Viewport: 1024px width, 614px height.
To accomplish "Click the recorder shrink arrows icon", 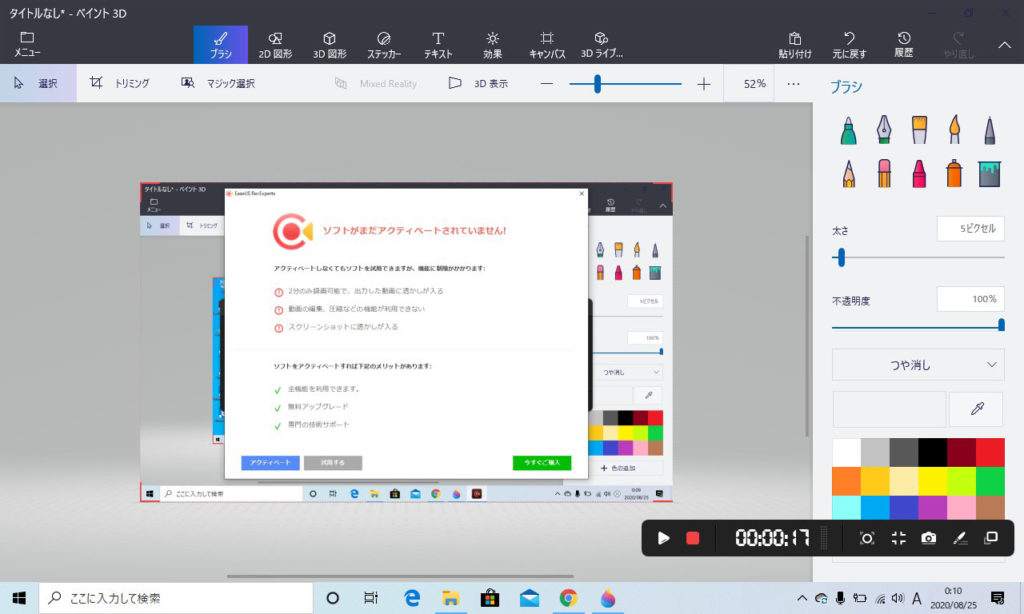I will (898, 538).
